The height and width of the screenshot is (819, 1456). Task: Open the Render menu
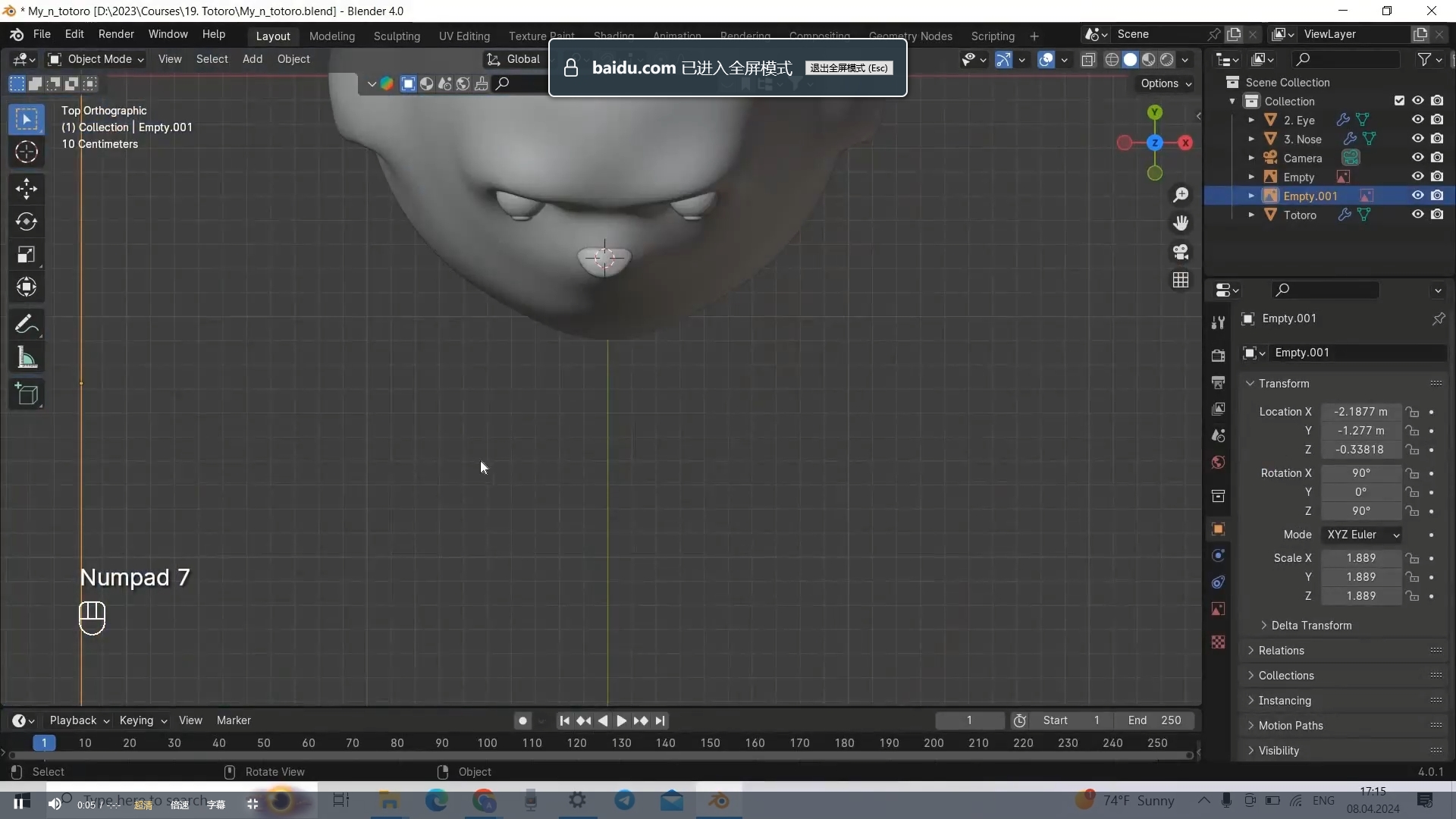(116, 34)
